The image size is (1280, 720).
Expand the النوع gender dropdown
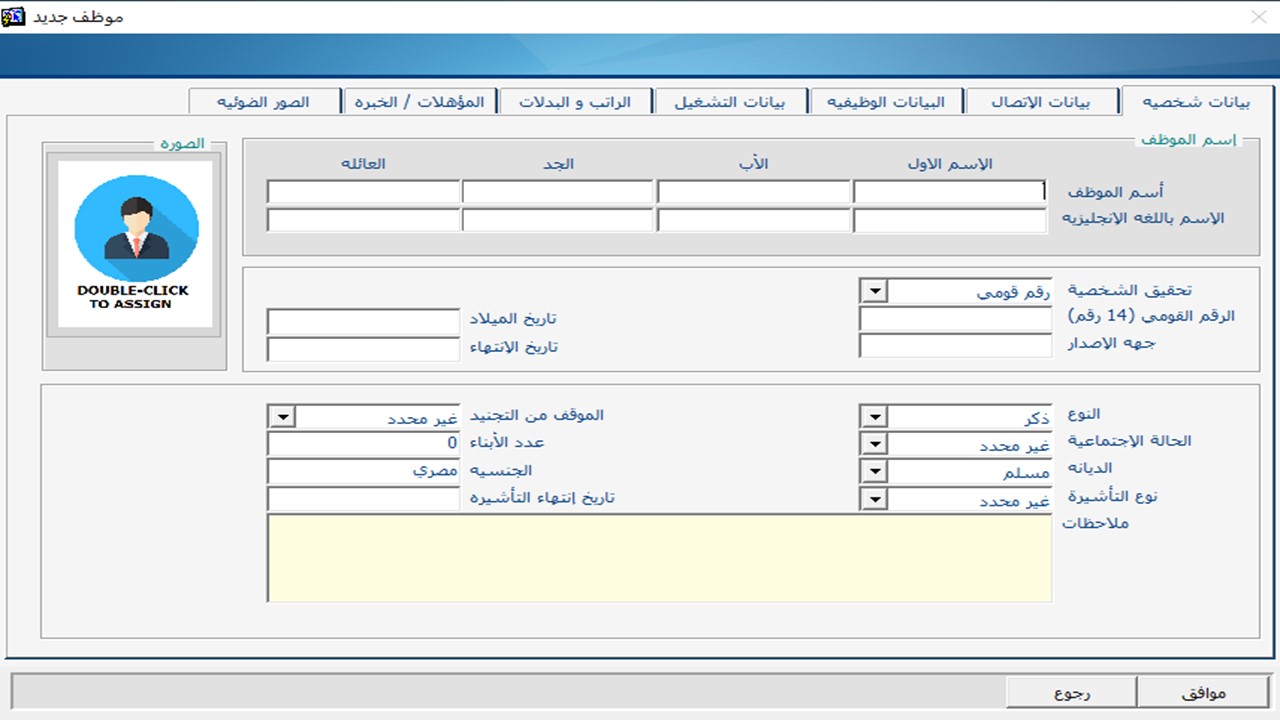tap(873, 417)
